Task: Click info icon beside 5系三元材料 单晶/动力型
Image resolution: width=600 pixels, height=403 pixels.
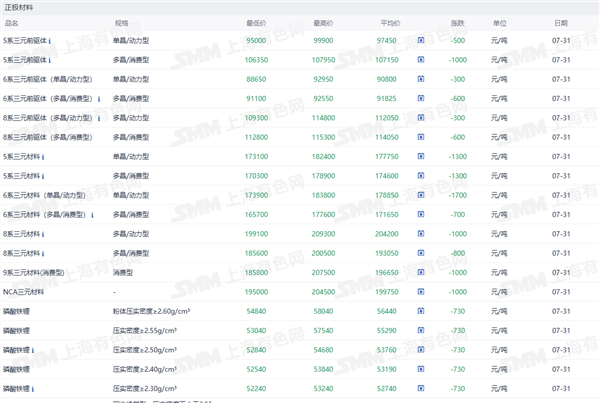Action: click(43, 157)
